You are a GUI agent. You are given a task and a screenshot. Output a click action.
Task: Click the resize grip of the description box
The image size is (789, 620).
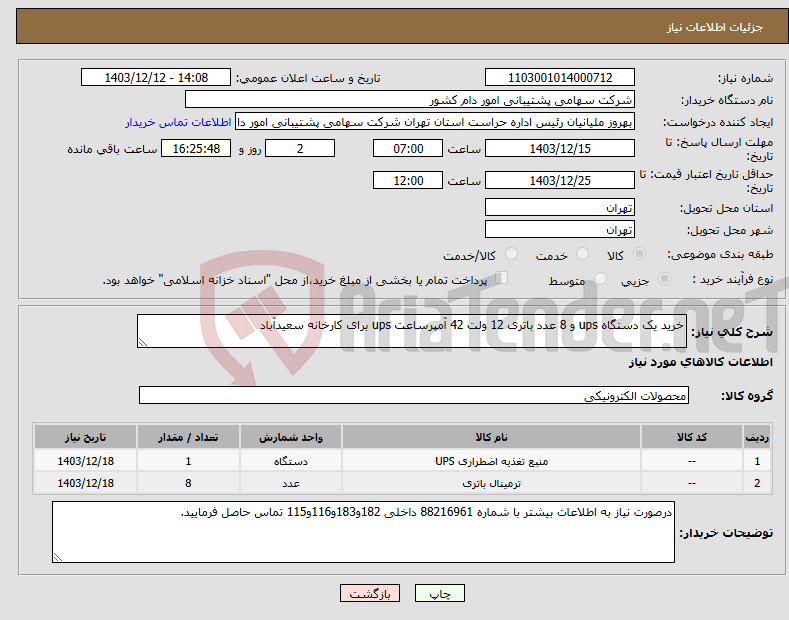pyautogui.click(x=143, y=342)
